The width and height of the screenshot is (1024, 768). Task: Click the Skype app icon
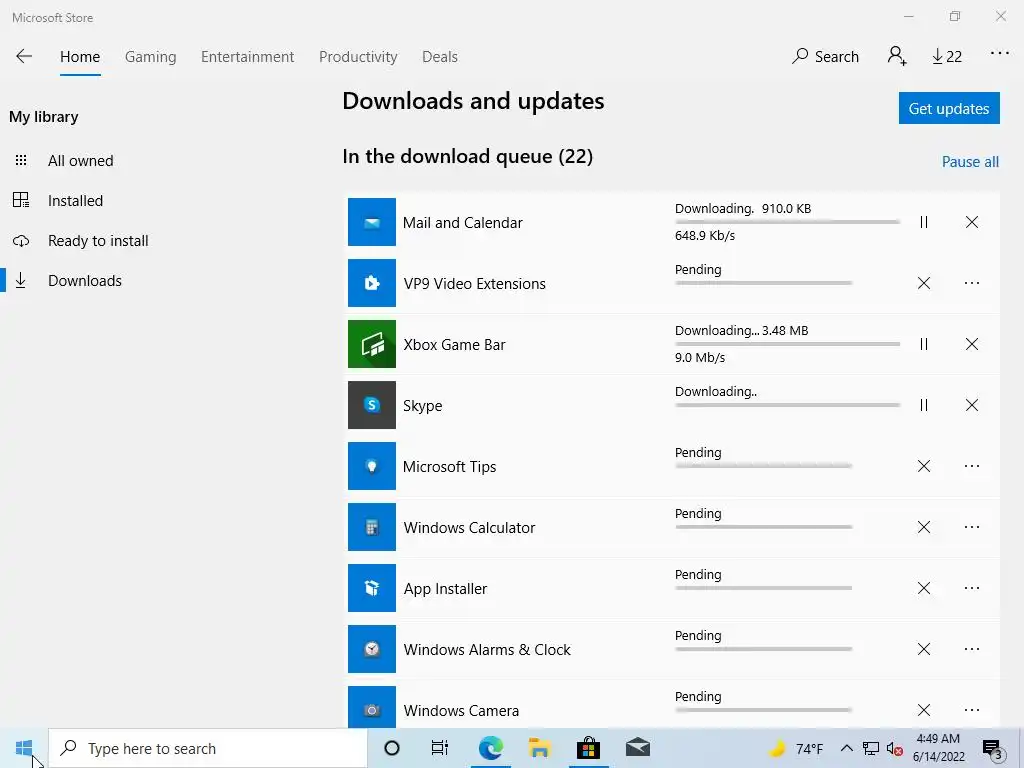372,405
